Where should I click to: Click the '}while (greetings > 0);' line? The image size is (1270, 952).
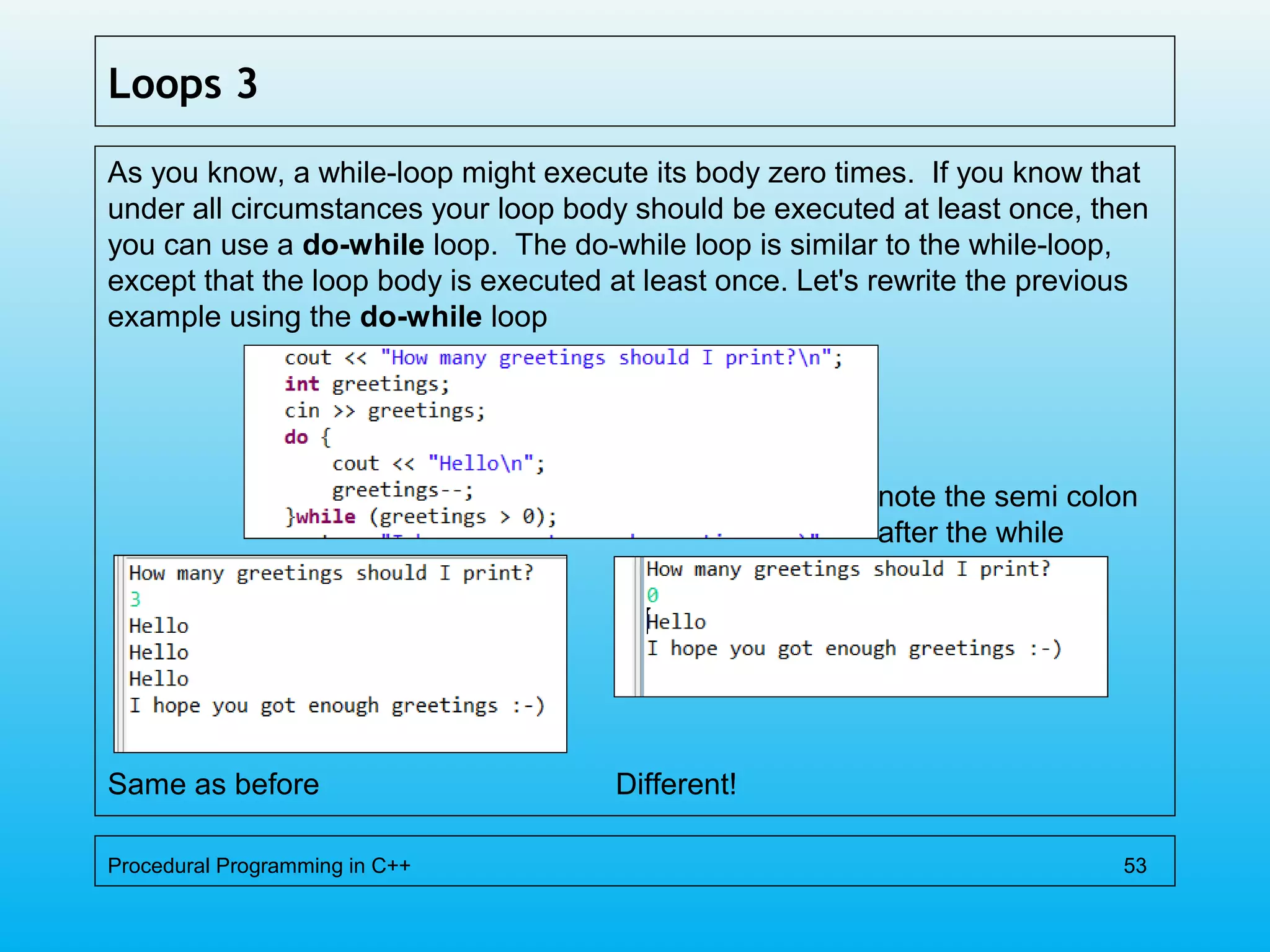tap(420, 516)
